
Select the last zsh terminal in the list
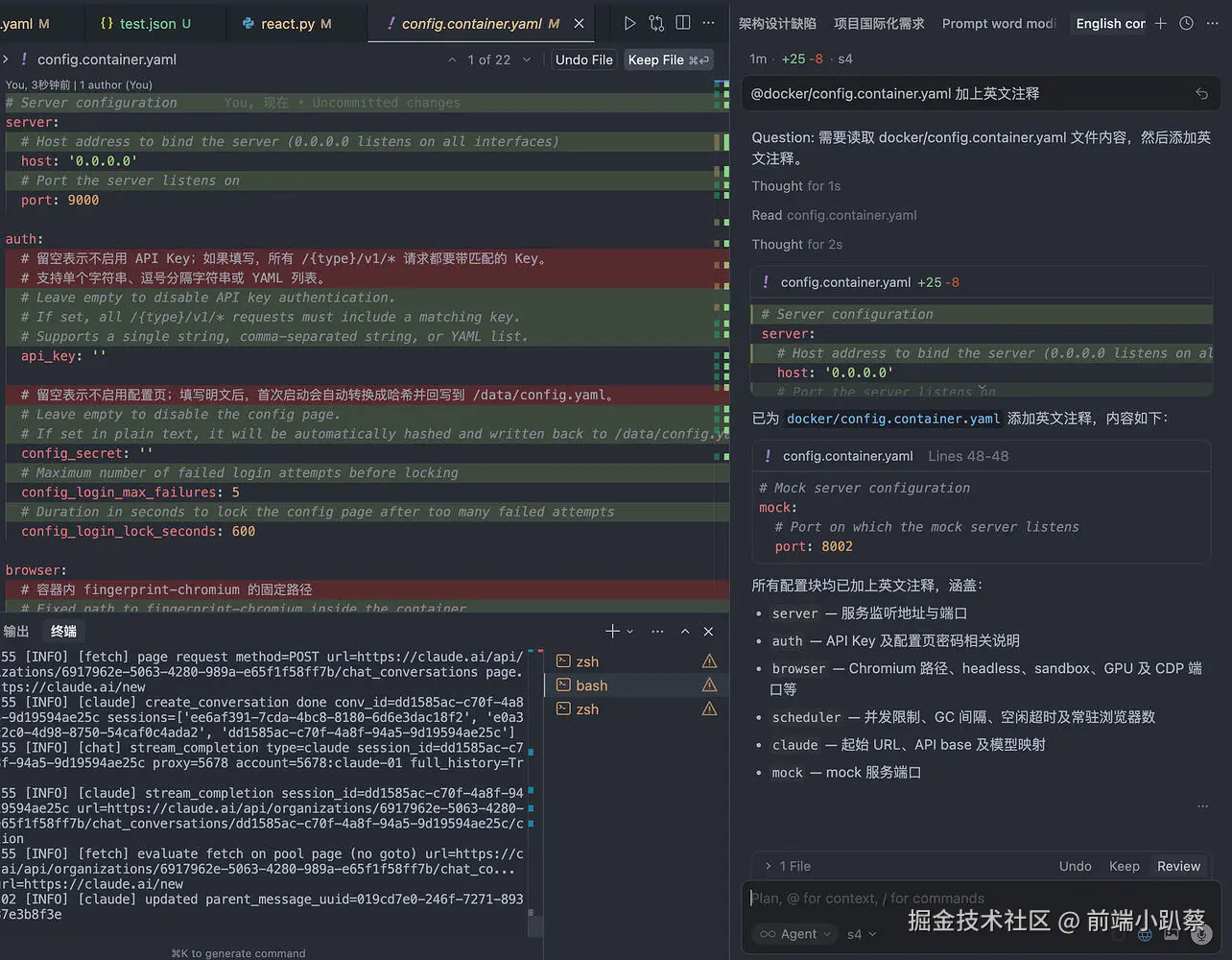click(637, 709)
